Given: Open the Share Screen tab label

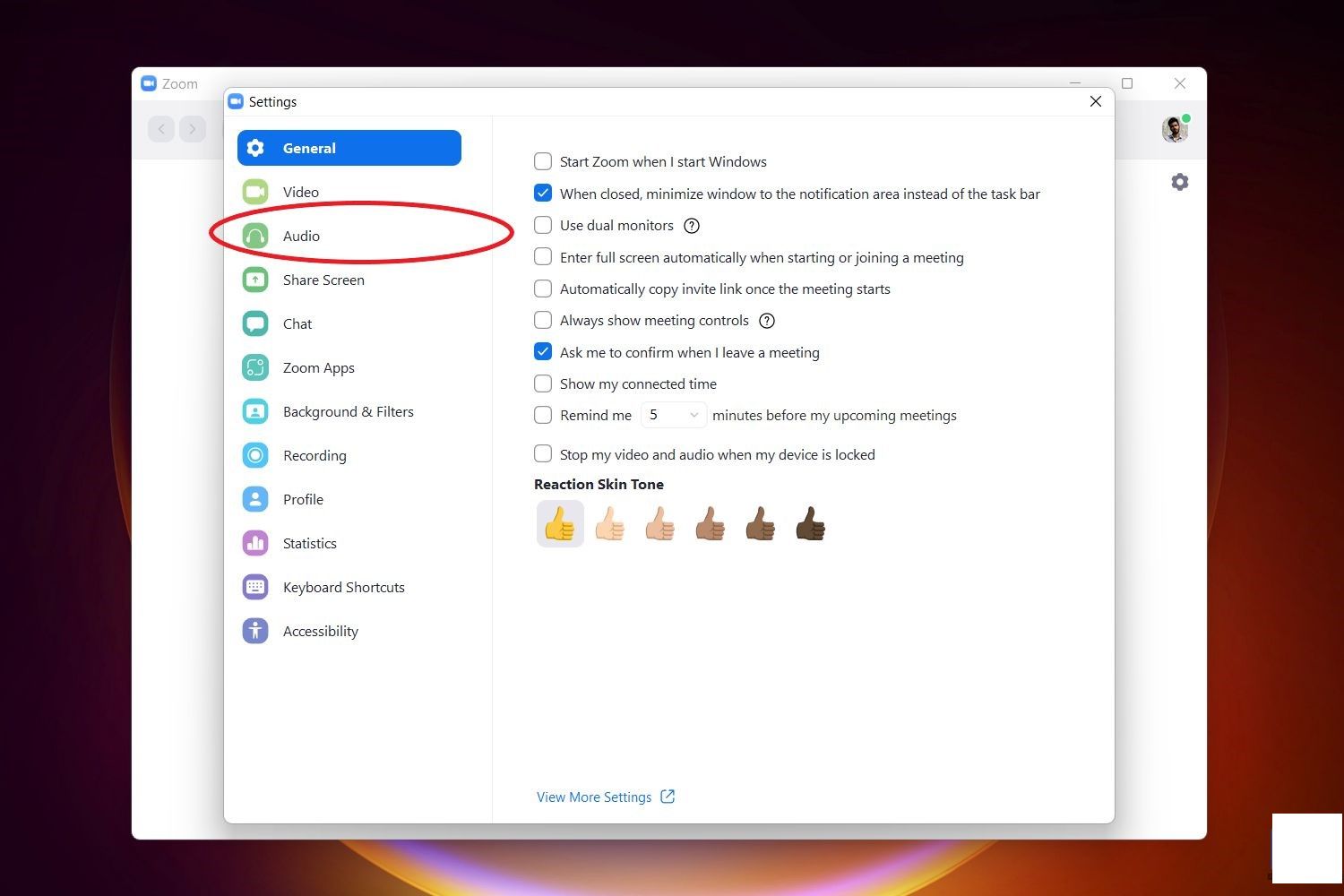Looking at the screenshot, I should point(323,280).
